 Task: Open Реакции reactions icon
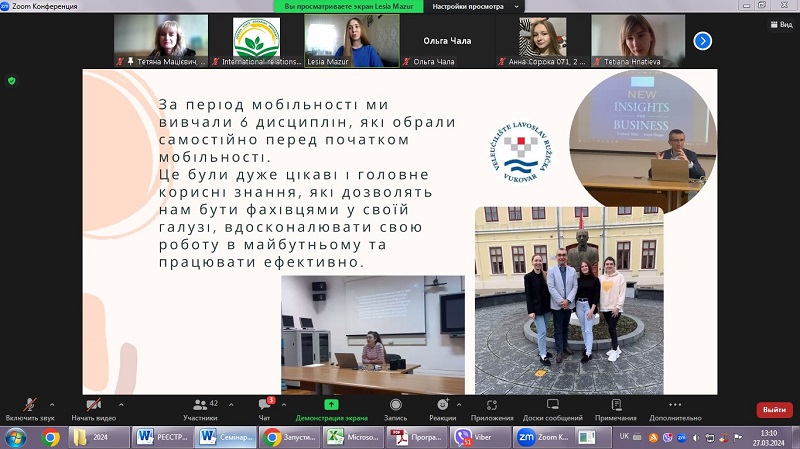442,404
